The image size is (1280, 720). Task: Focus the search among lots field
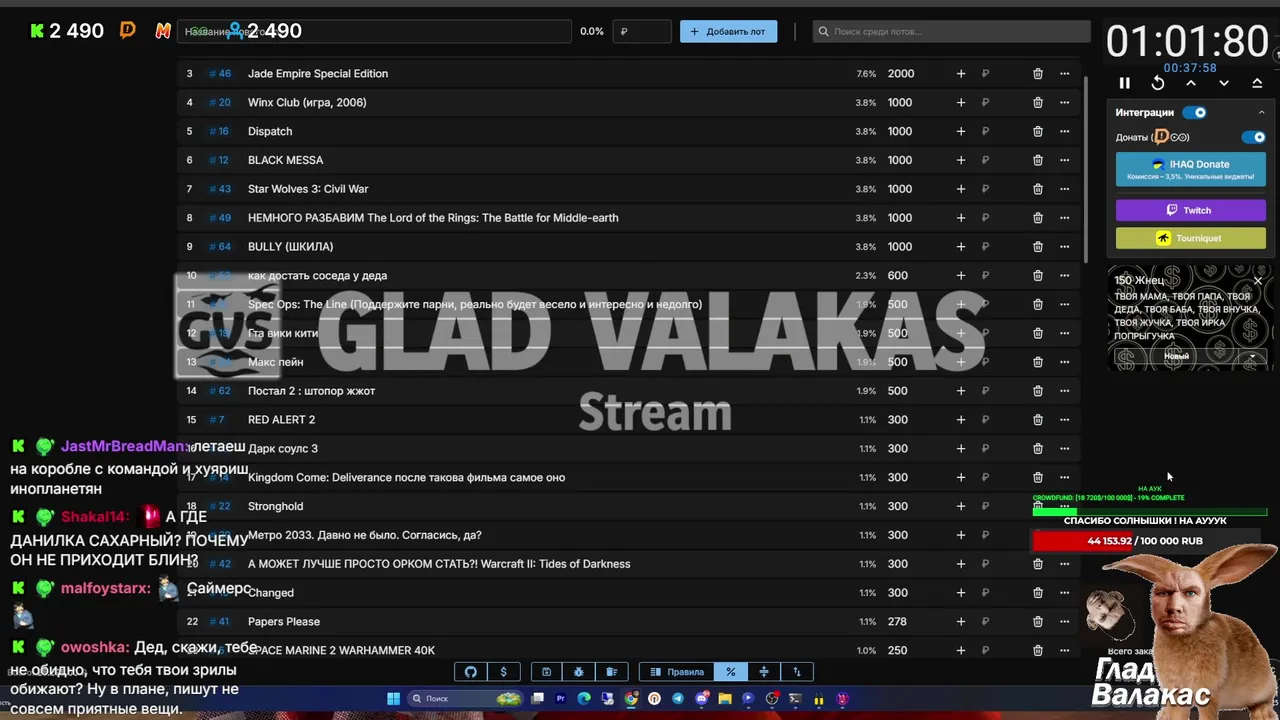951,31
